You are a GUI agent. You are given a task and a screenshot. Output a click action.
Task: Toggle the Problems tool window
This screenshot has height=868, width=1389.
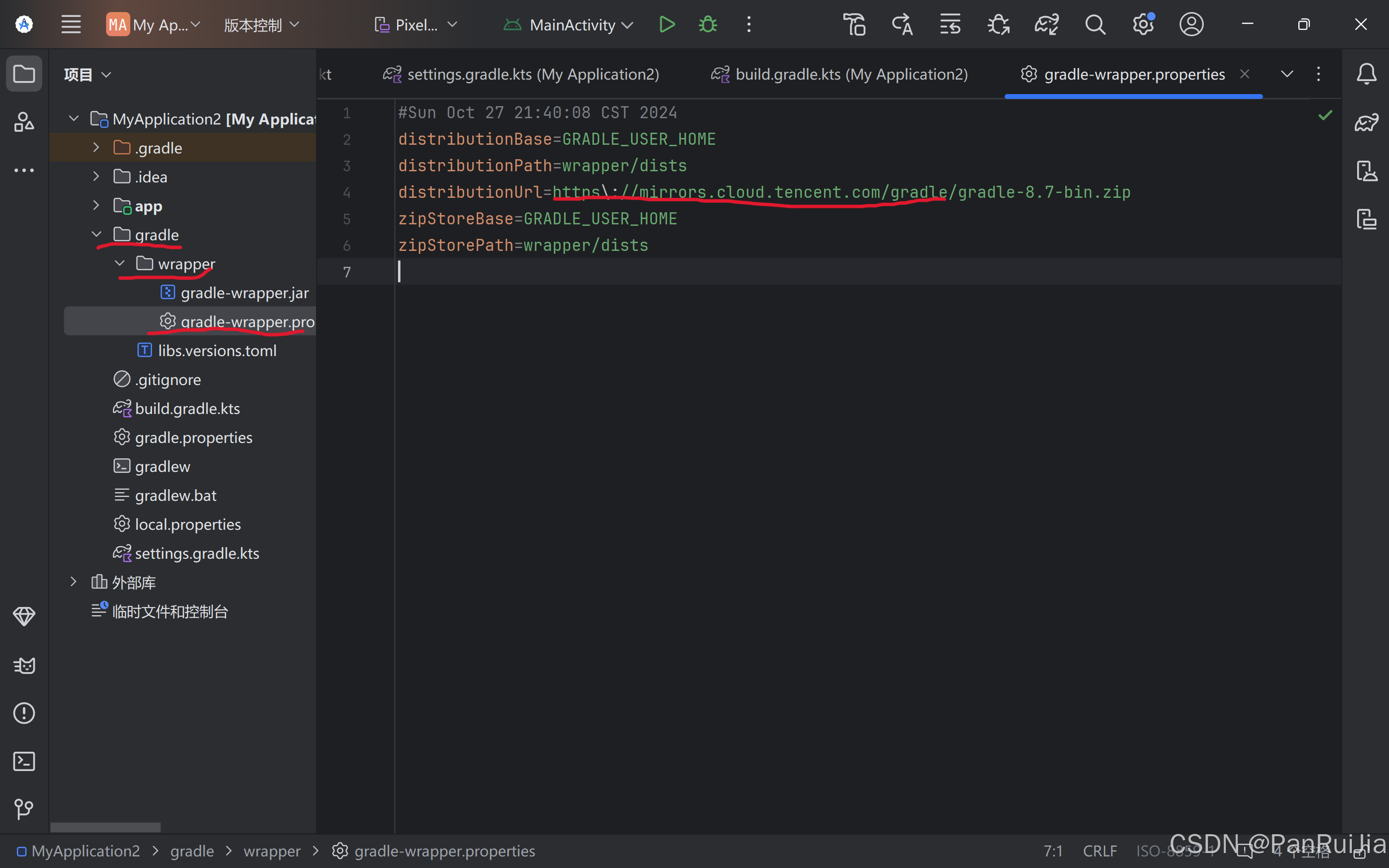coord(24,714)
